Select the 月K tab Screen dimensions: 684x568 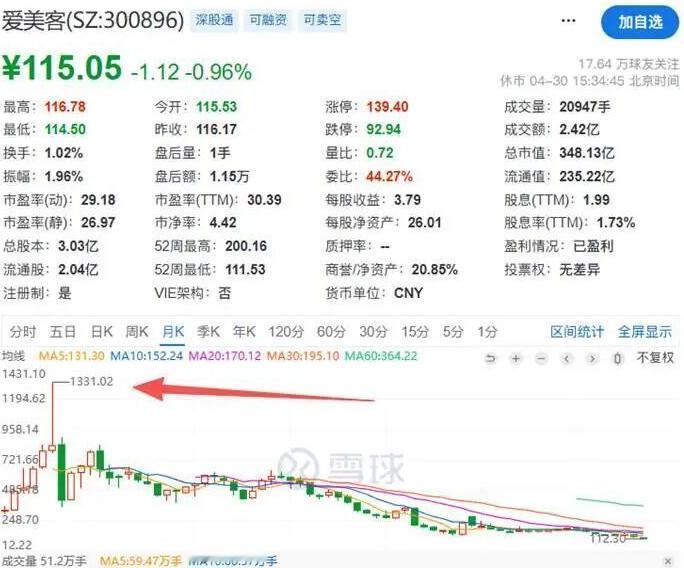click(173, 332)
